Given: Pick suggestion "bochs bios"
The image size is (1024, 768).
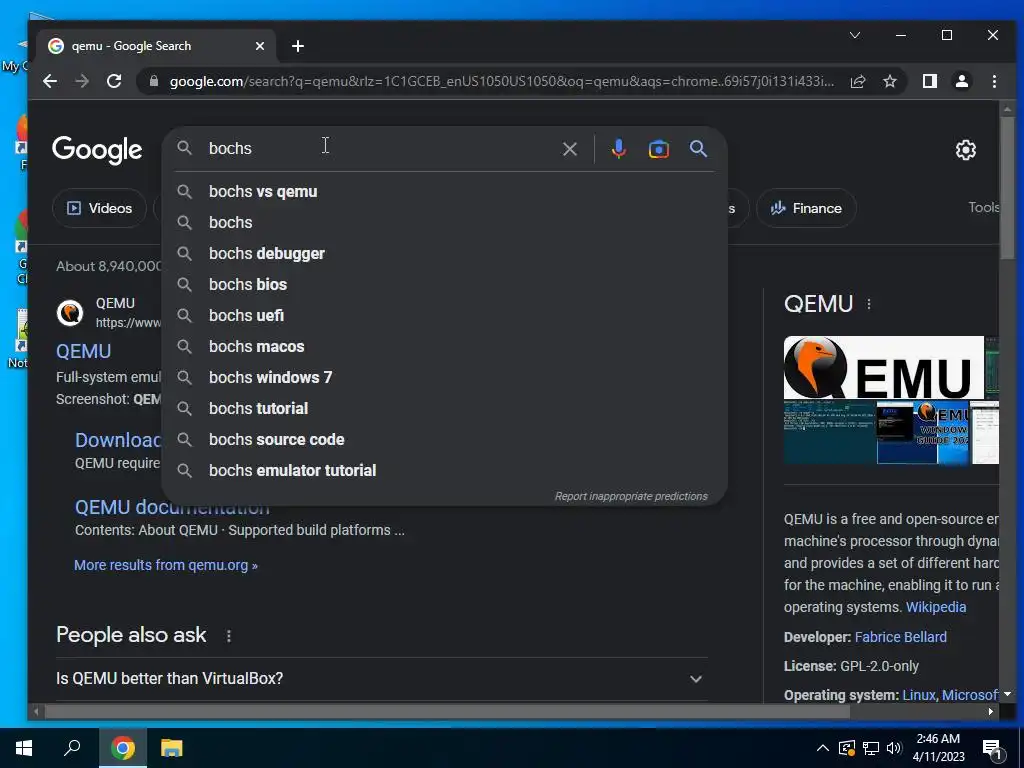Looking at the screenshot, I should tap(444, 285).
